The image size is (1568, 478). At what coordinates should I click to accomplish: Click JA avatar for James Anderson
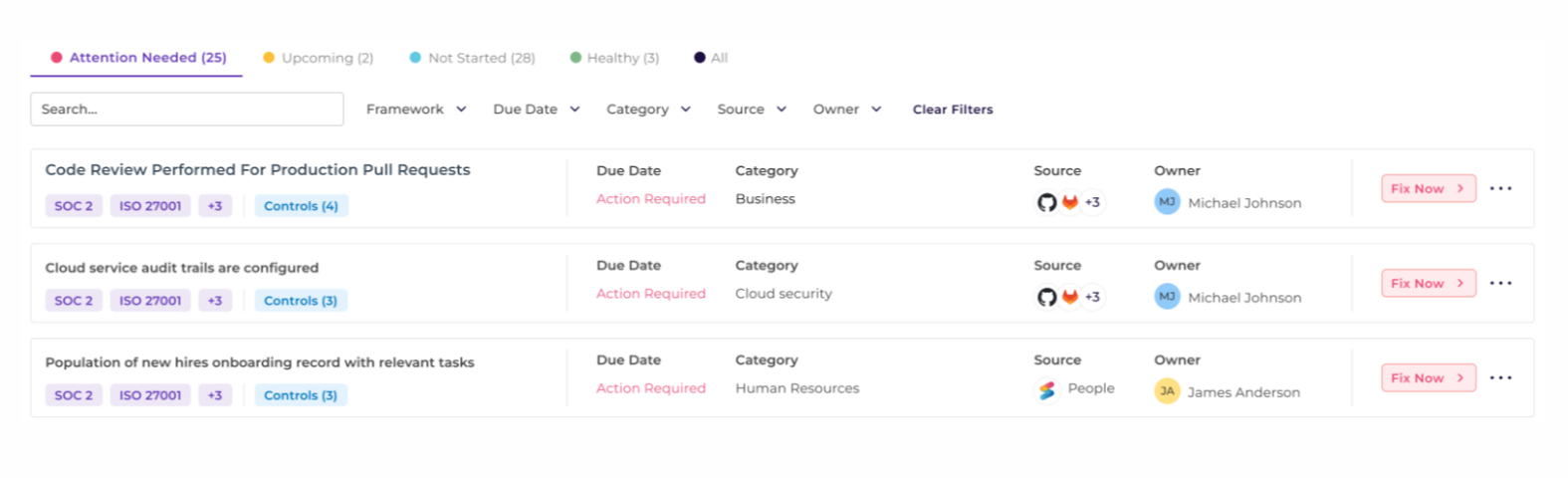pyautogui.click(x=1167, y=391)
